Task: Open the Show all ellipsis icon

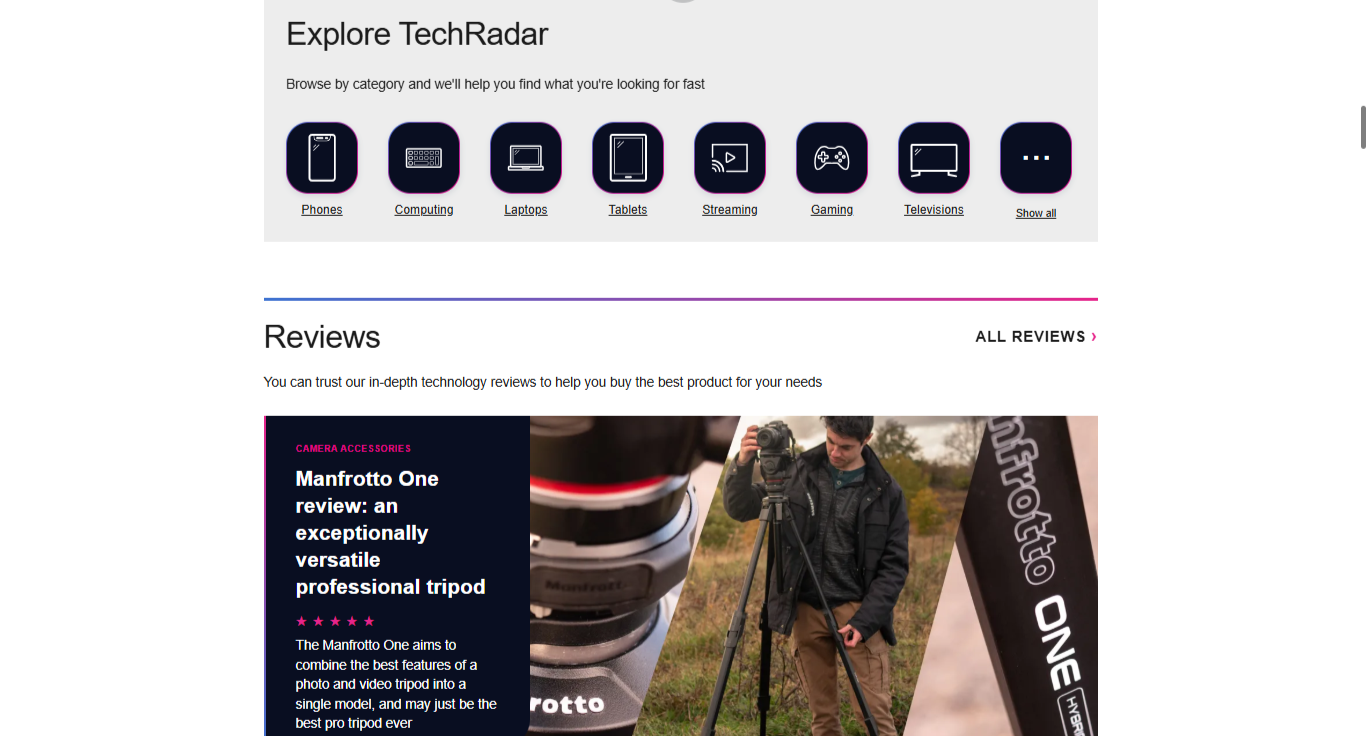Action: [x=1035, y=157]
